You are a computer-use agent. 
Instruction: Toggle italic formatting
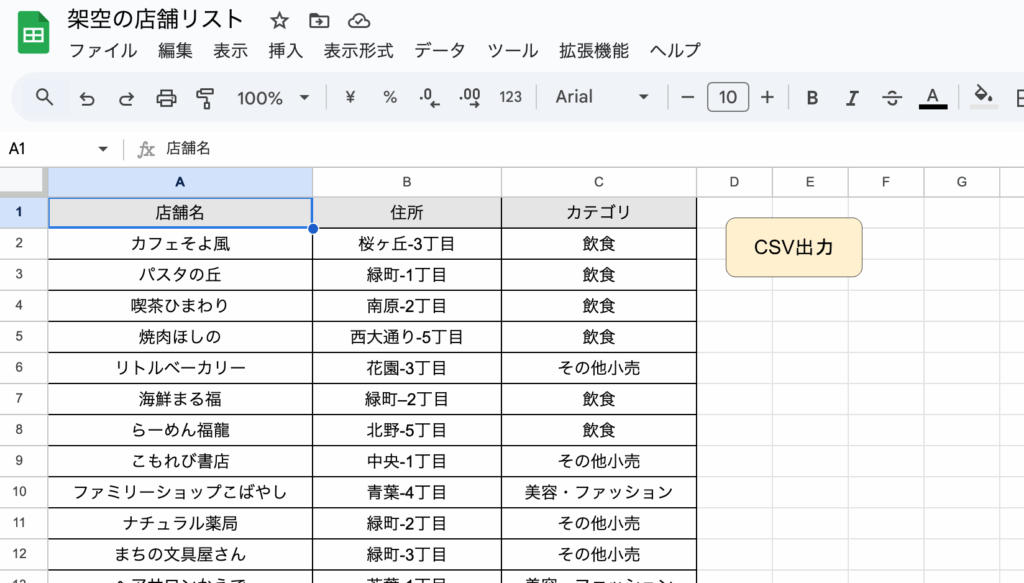click(x=851, y=97)
